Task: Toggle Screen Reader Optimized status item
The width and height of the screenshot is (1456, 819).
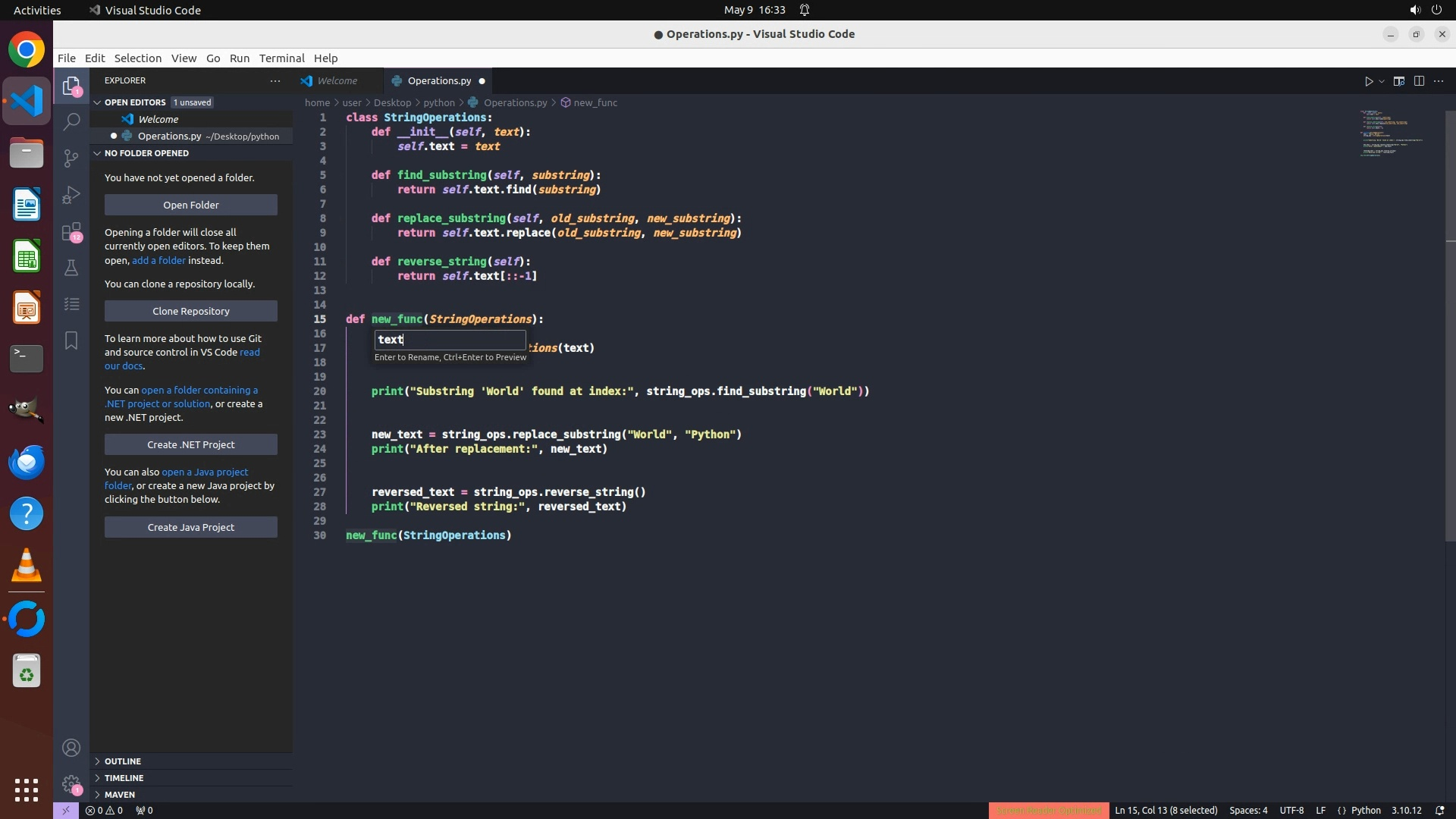Action: pos(1048,811)
